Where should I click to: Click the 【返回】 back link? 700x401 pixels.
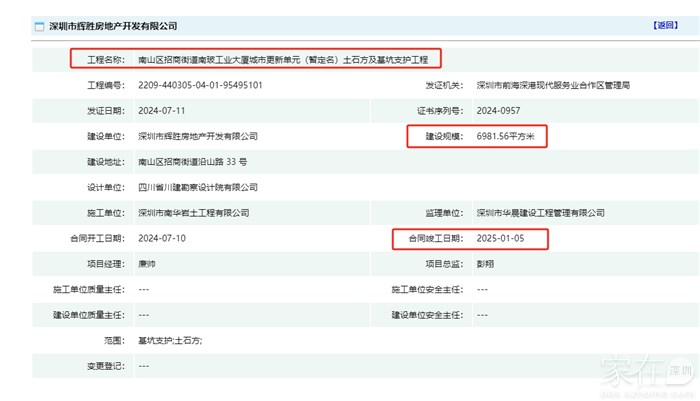point(665,25)
